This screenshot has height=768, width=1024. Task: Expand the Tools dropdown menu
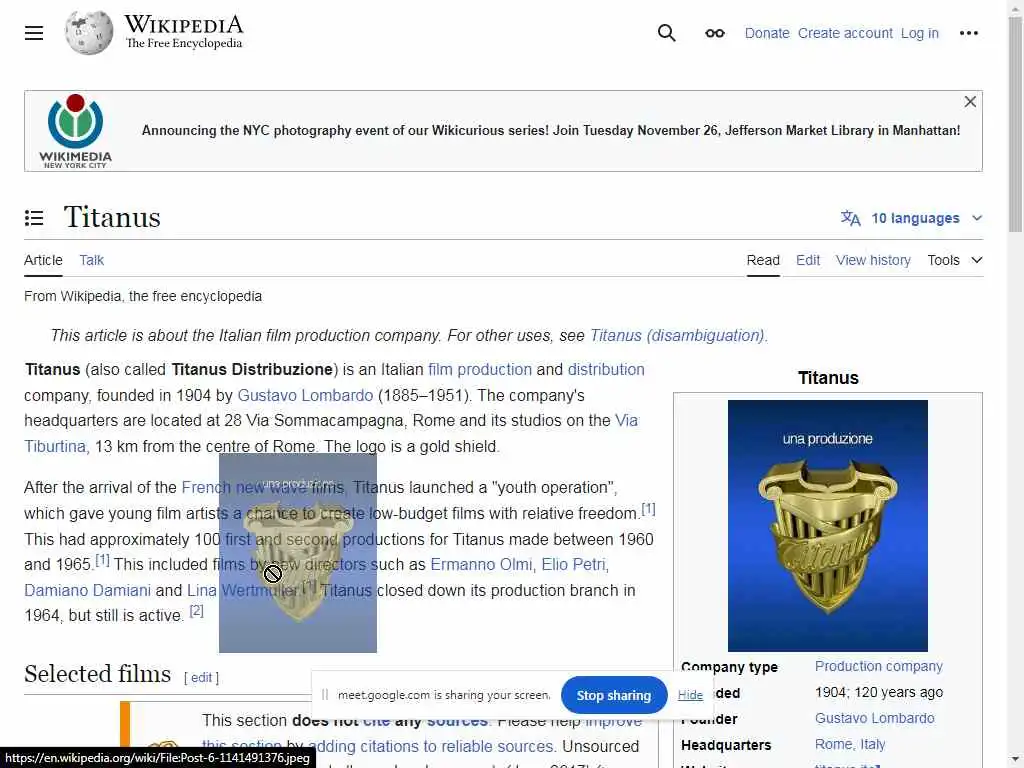click(x=954, y=260)
